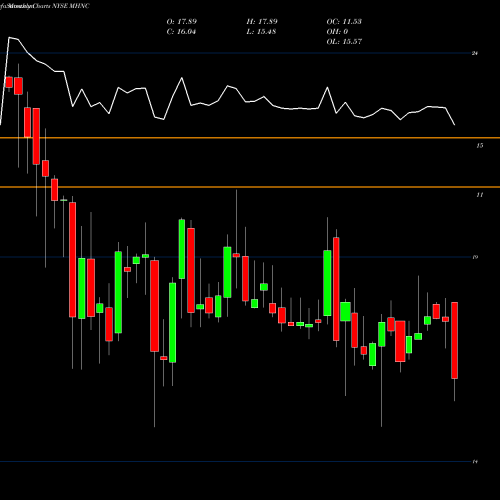The image size is (500, 500).
Task: Click the 'OH: 0' readout
Action: [337, 32]
